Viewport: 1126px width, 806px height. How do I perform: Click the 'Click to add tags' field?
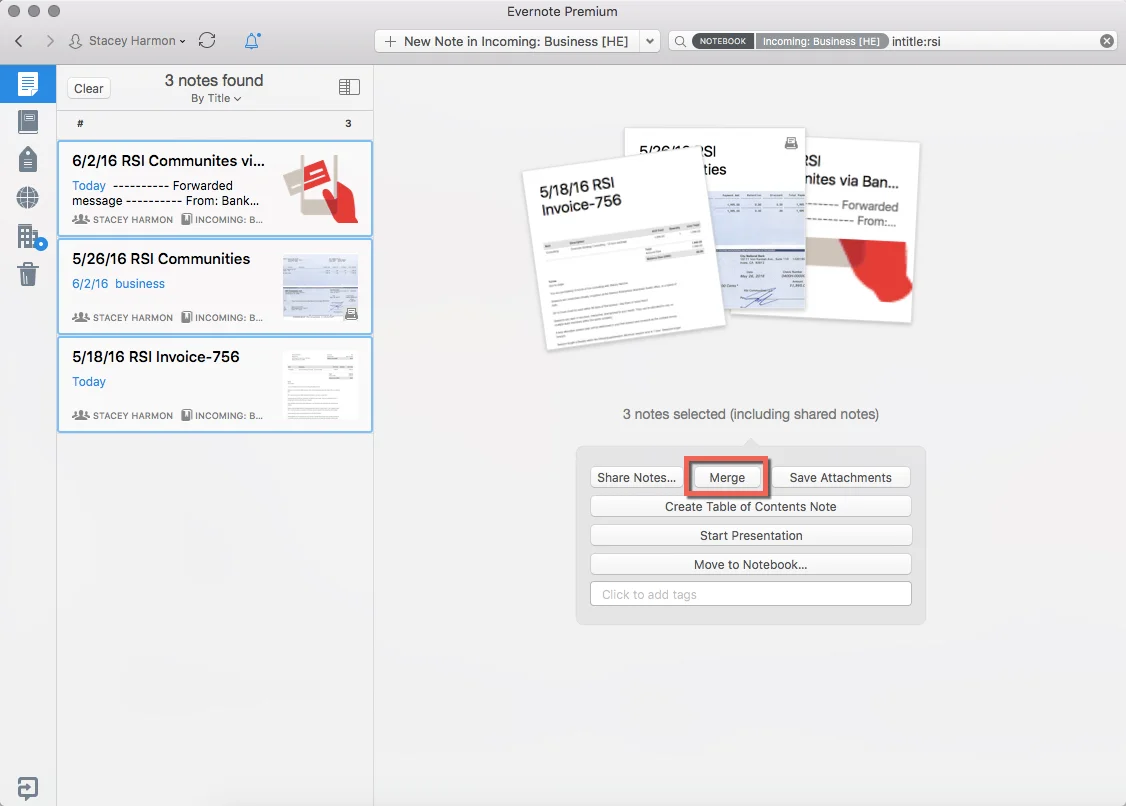750,594
